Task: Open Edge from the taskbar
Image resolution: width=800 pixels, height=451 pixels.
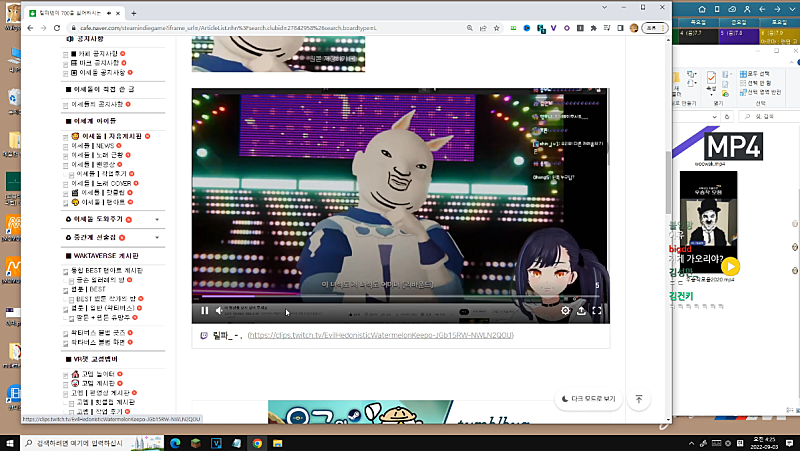Action: [x=175, y=443]
